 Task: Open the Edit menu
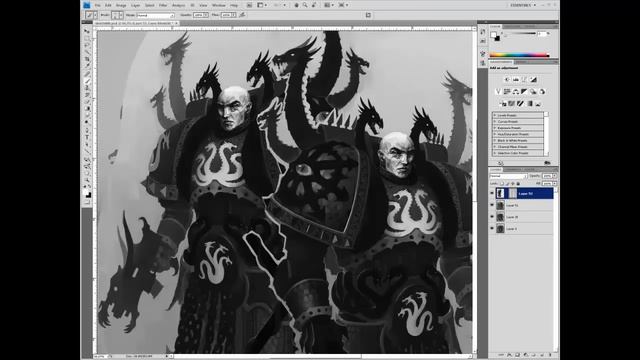point(108,5)
